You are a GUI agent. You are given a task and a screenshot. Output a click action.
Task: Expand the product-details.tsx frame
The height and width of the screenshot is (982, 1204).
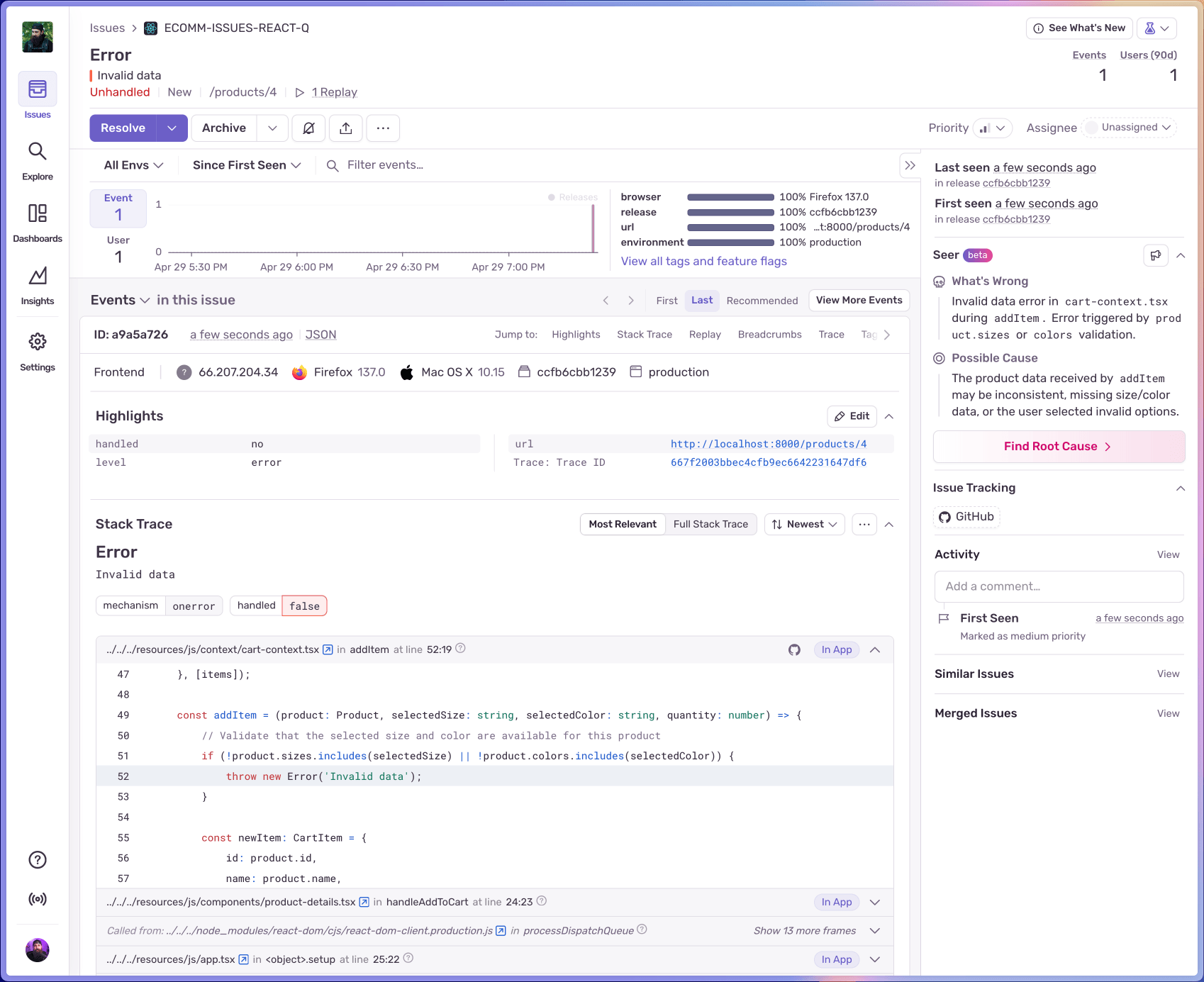[875, 903]
